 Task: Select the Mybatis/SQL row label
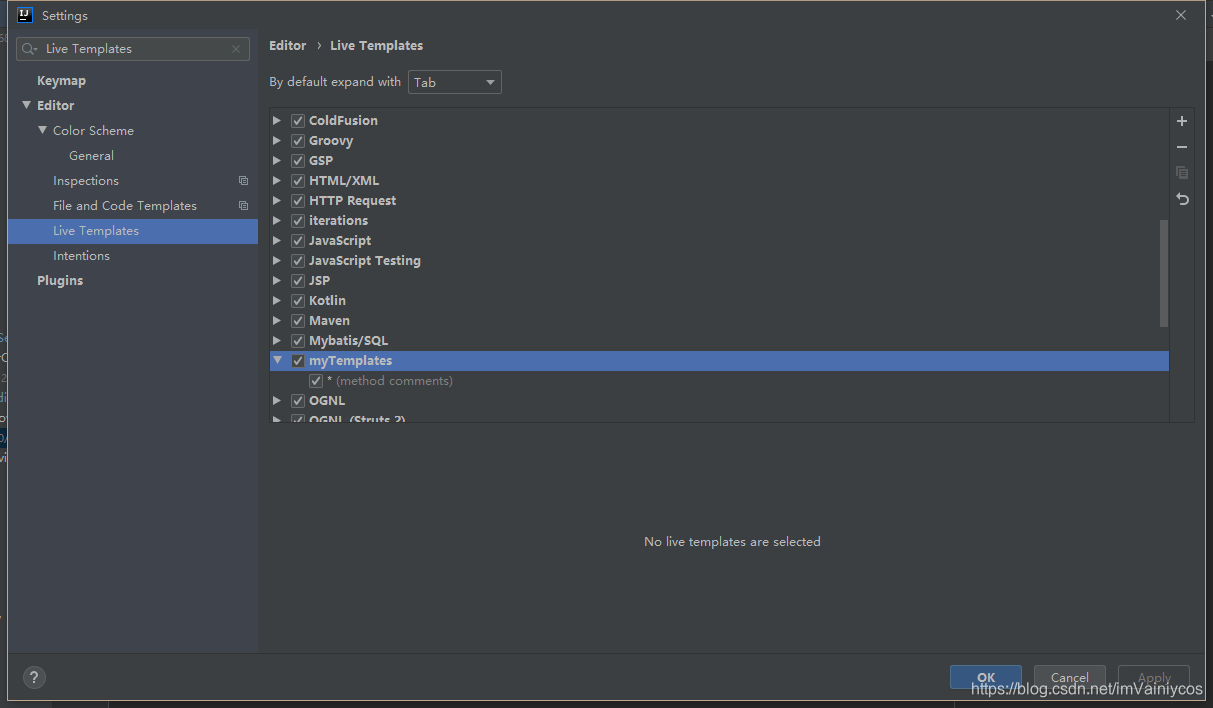coord(348,341)
